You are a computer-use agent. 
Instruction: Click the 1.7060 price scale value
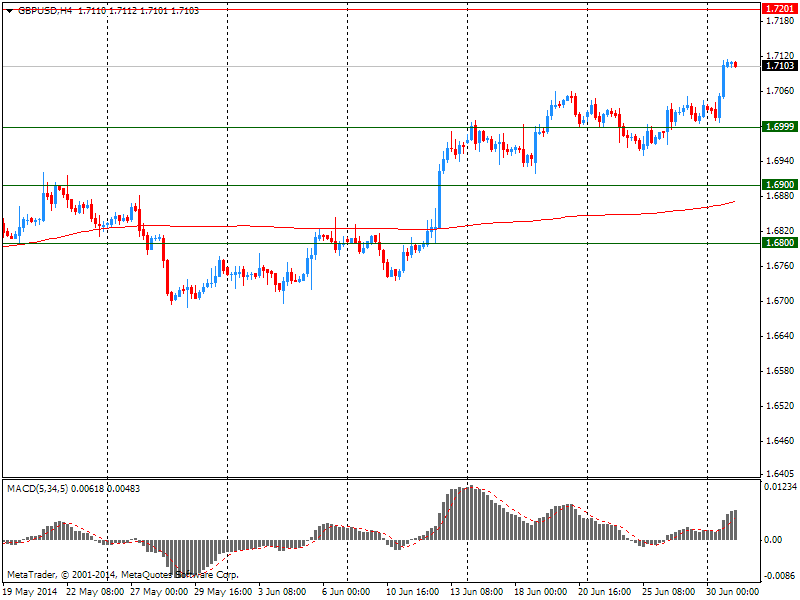pos(781,91)
